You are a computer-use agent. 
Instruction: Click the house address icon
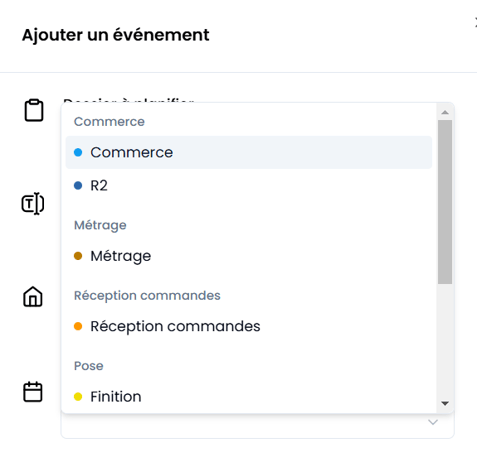(33, 296)
